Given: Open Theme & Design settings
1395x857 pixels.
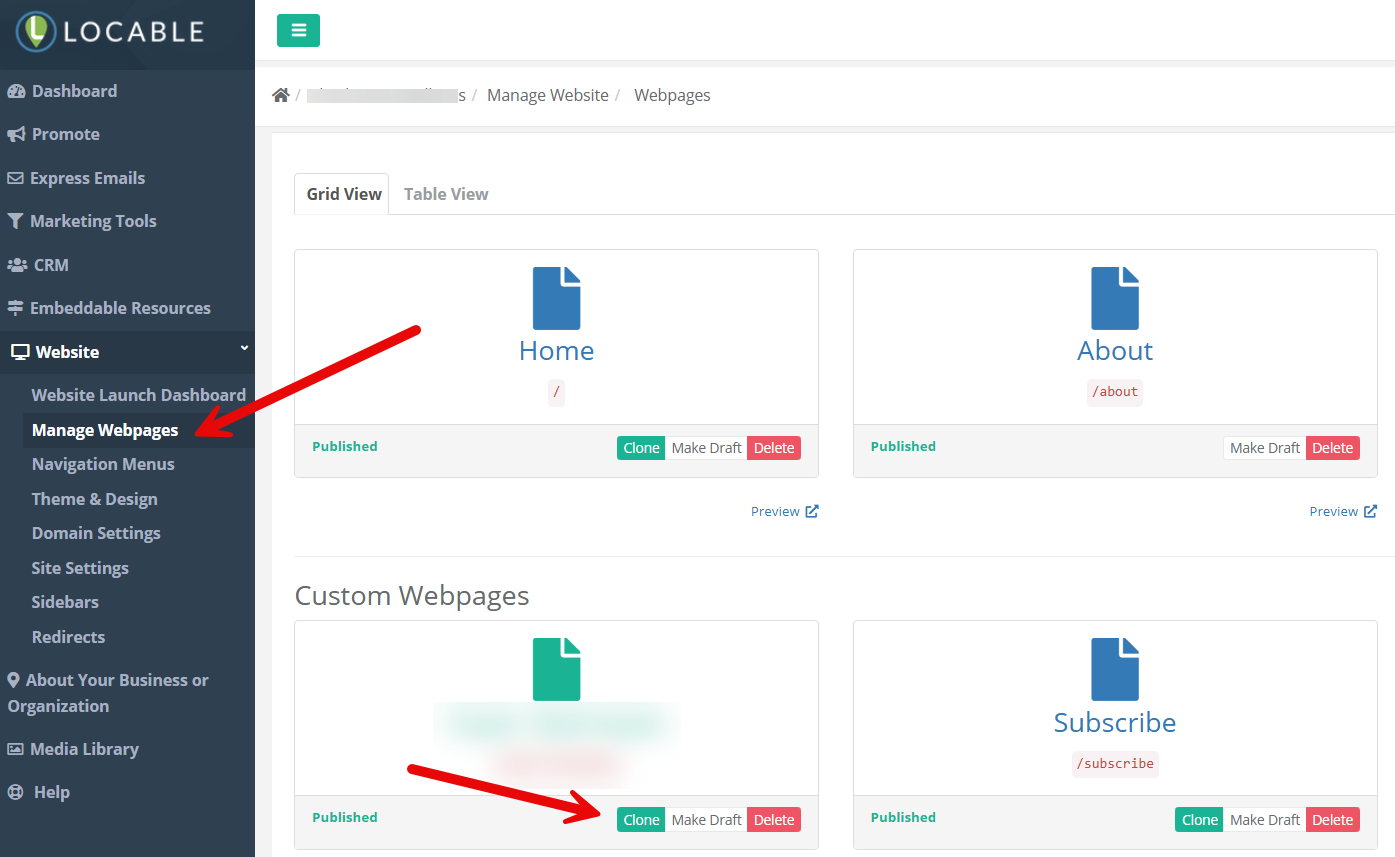Looking at the screenshot, I should (94, 499).
